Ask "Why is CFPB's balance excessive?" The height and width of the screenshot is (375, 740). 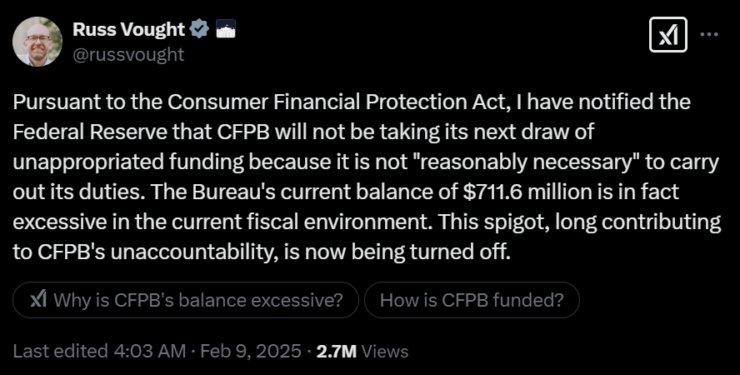pyautogui.click(x=185, y=300)
